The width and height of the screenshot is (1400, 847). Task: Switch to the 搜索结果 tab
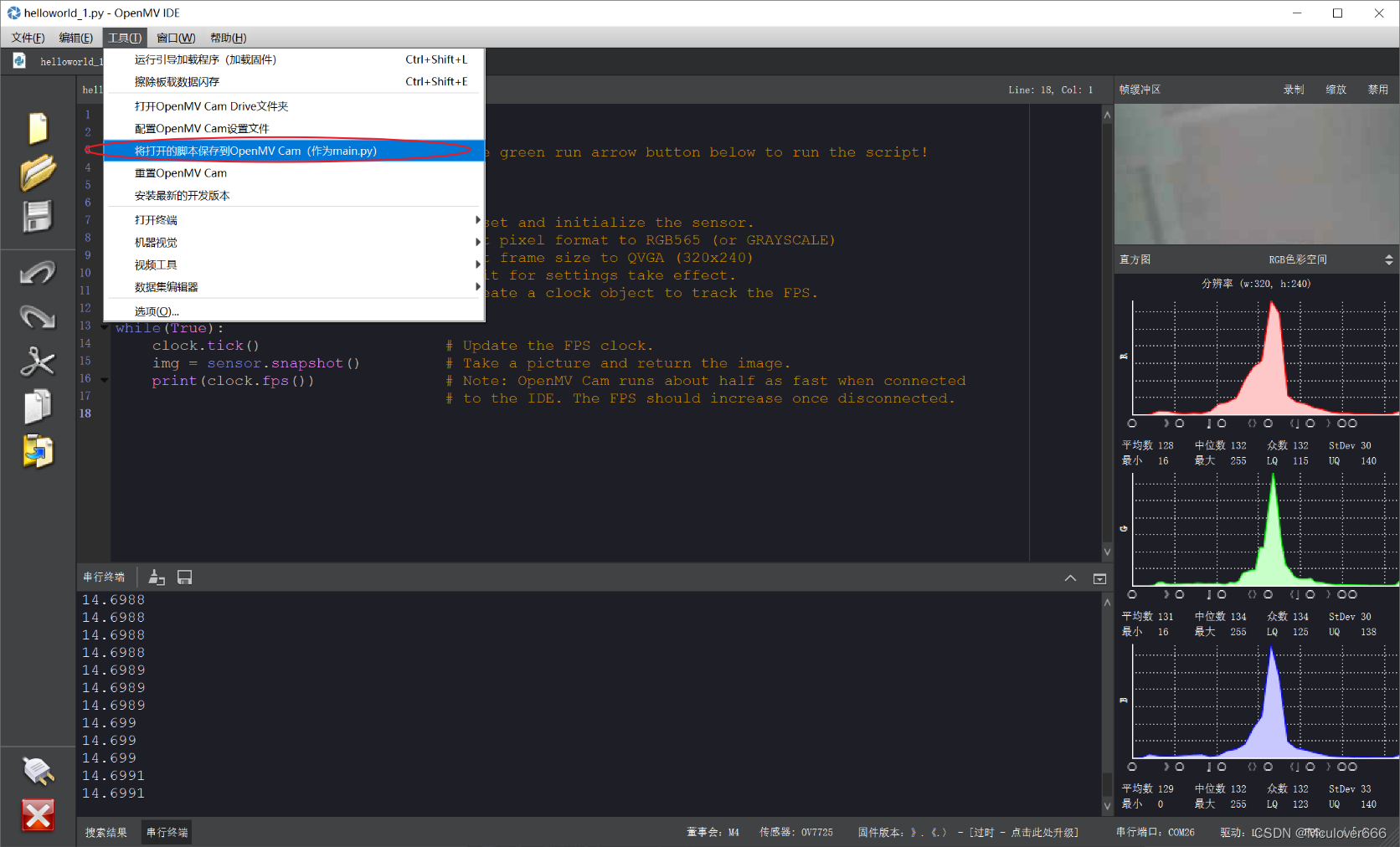[106, 832]
